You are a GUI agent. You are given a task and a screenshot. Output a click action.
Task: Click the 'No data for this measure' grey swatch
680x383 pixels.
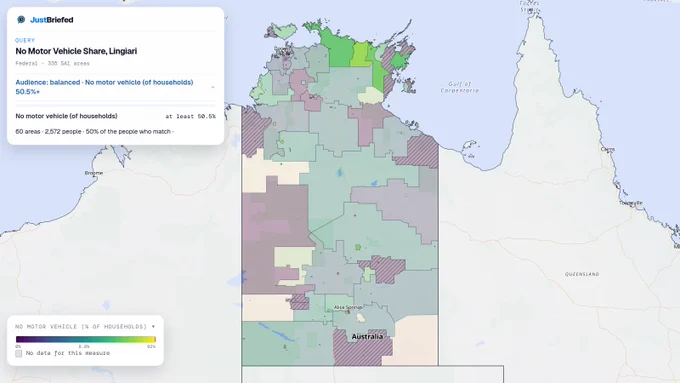(19, 354)
